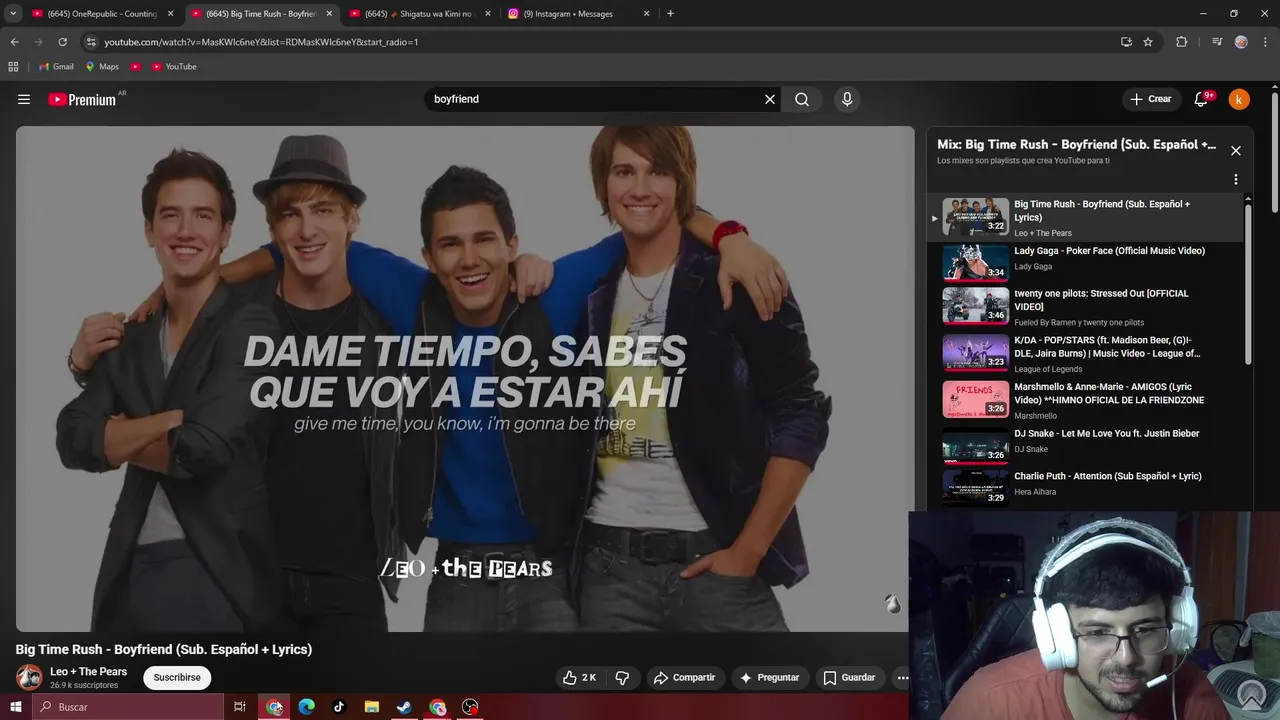The height and width of the screenshot is (720, 1280).
Task: Go back with the browser back arrow
Action: click(14, 42)
